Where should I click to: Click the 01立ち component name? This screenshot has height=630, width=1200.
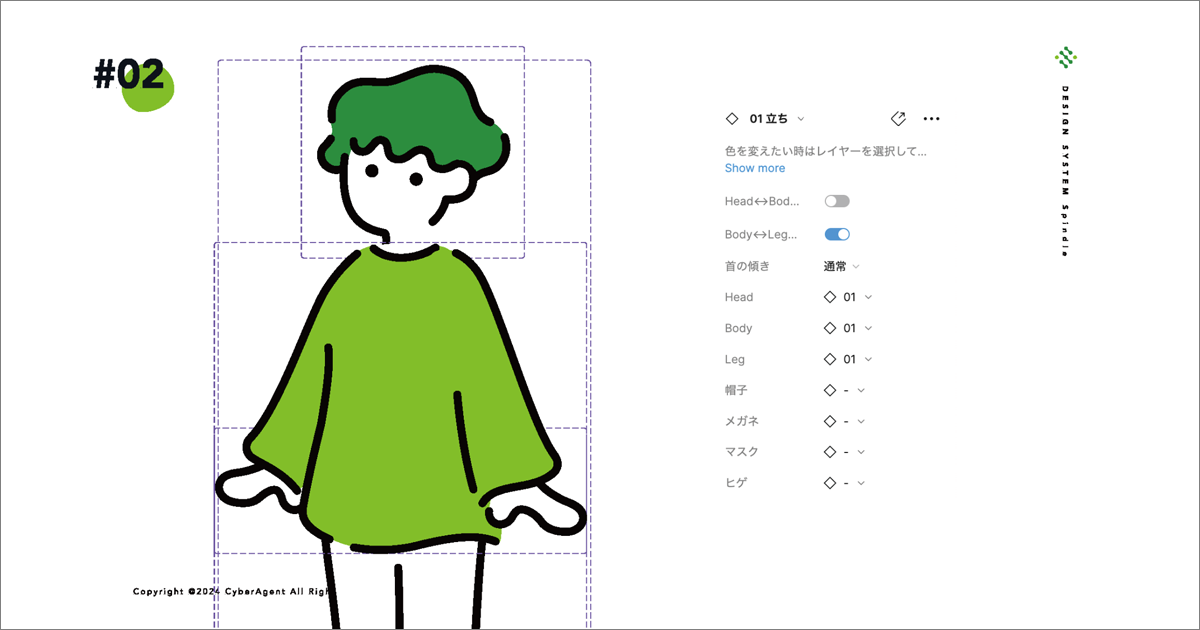point(769,119)
